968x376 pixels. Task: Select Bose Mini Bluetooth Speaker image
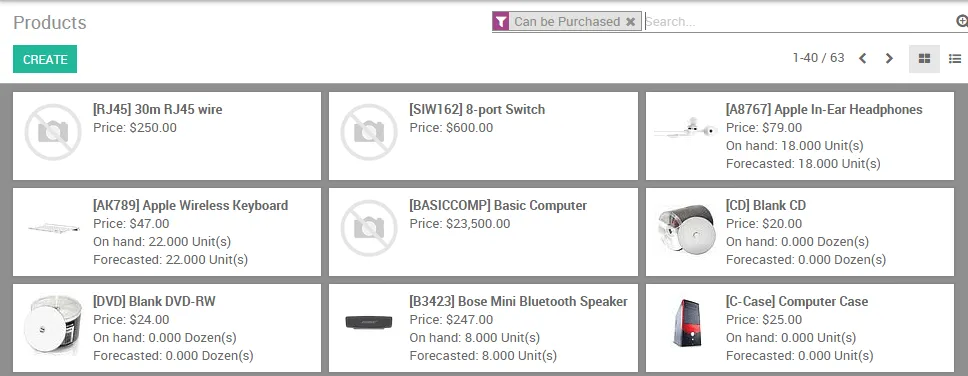tap(369, 322)
